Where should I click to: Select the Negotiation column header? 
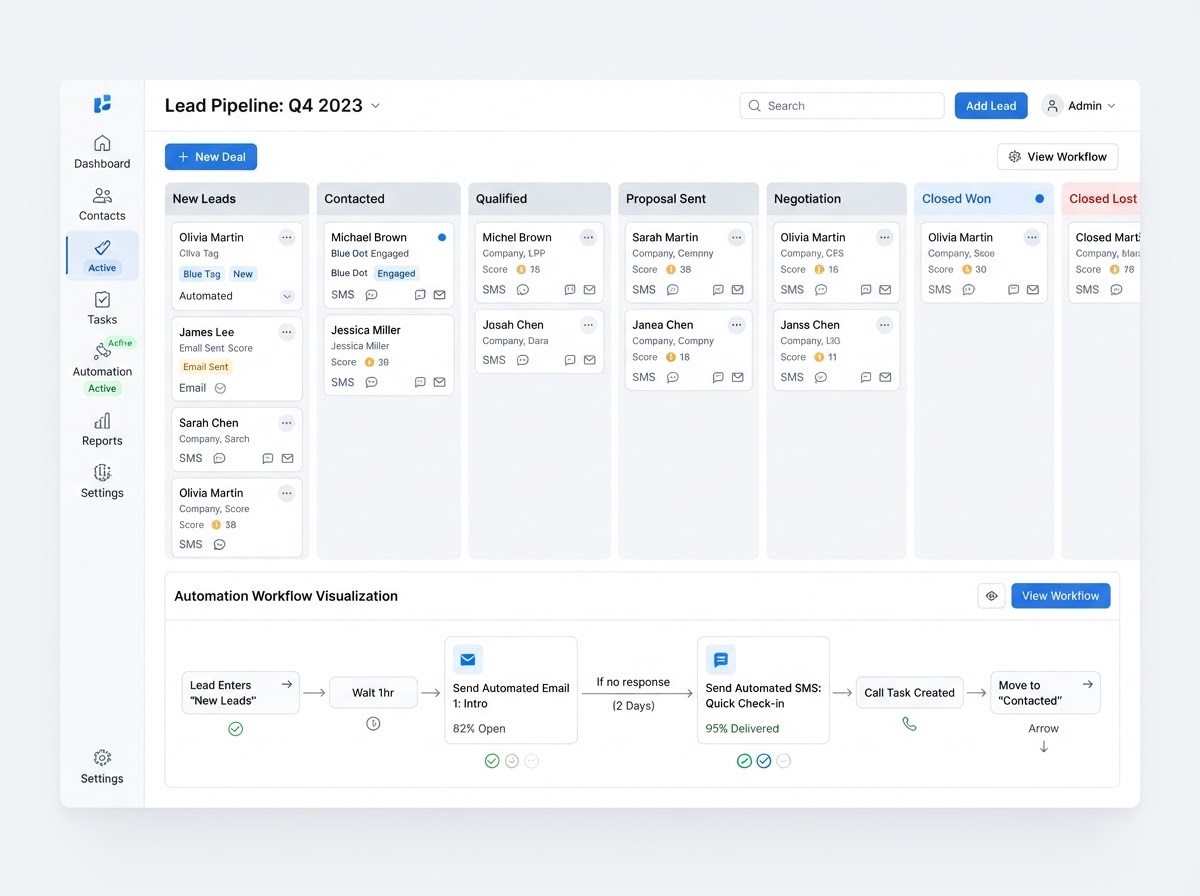point(836,199)
